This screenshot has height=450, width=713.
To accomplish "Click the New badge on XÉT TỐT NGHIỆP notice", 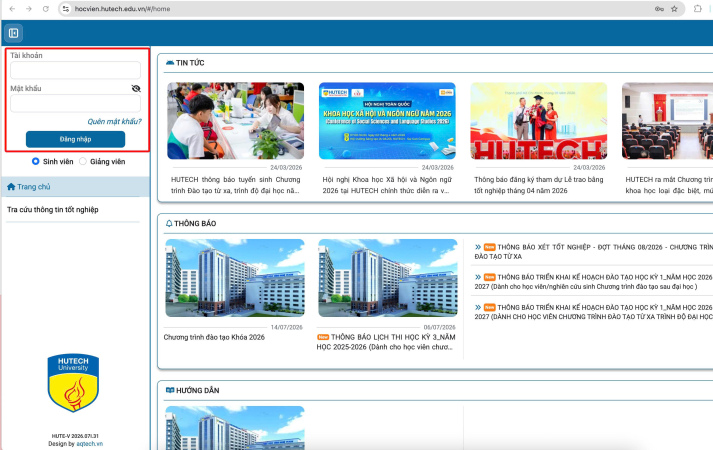I will (489, 247).
